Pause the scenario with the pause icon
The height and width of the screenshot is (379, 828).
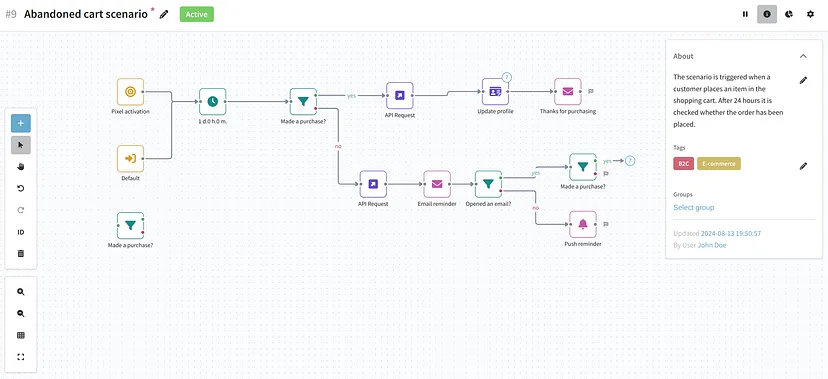pyautogui.click(x=745, y=14)
